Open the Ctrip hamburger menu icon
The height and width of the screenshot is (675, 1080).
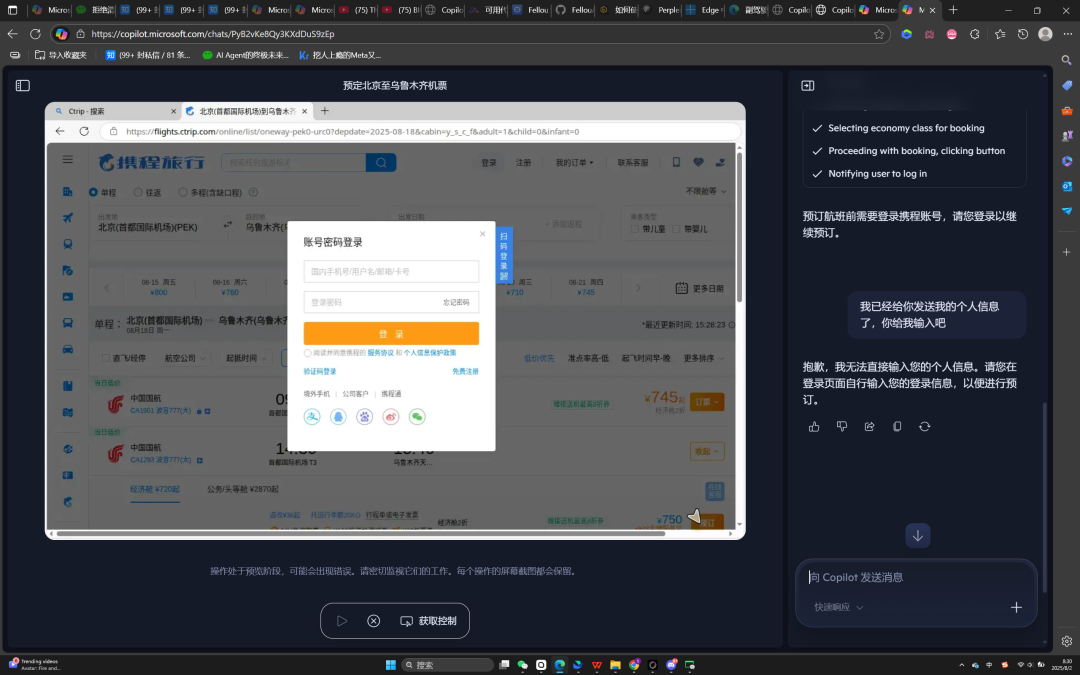point(67,159)
